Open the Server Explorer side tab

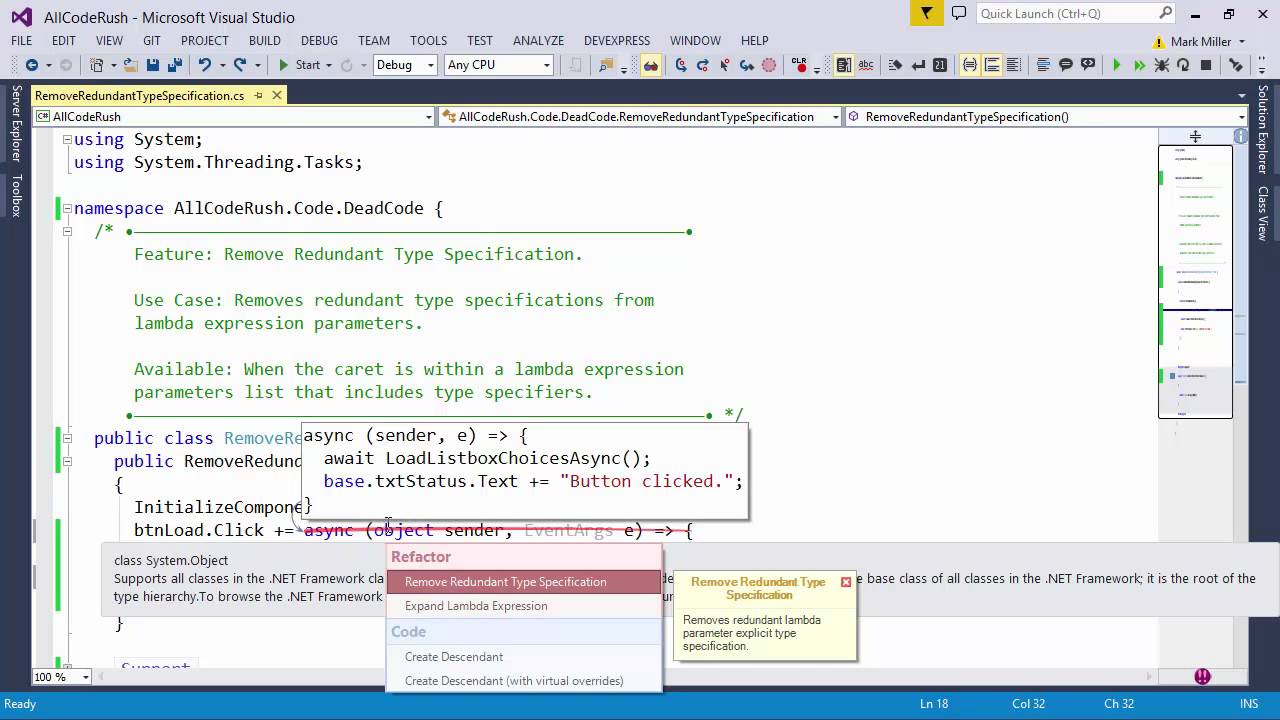(16, 123)
